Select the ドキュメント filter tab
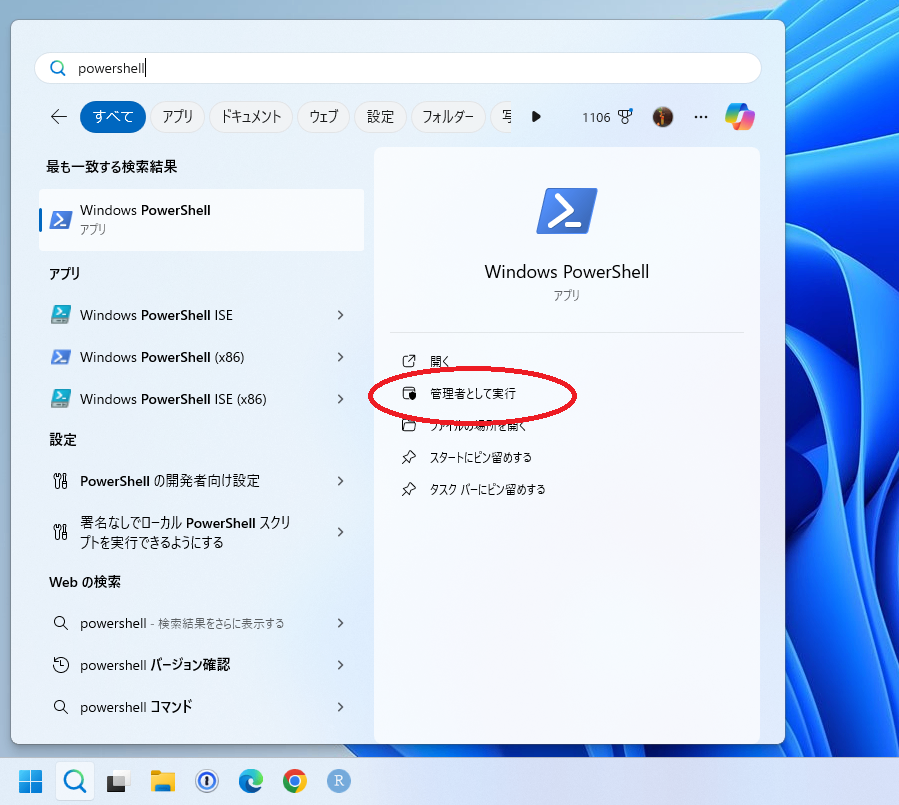This screenshot has height=805, width=899. click(251, 117)
